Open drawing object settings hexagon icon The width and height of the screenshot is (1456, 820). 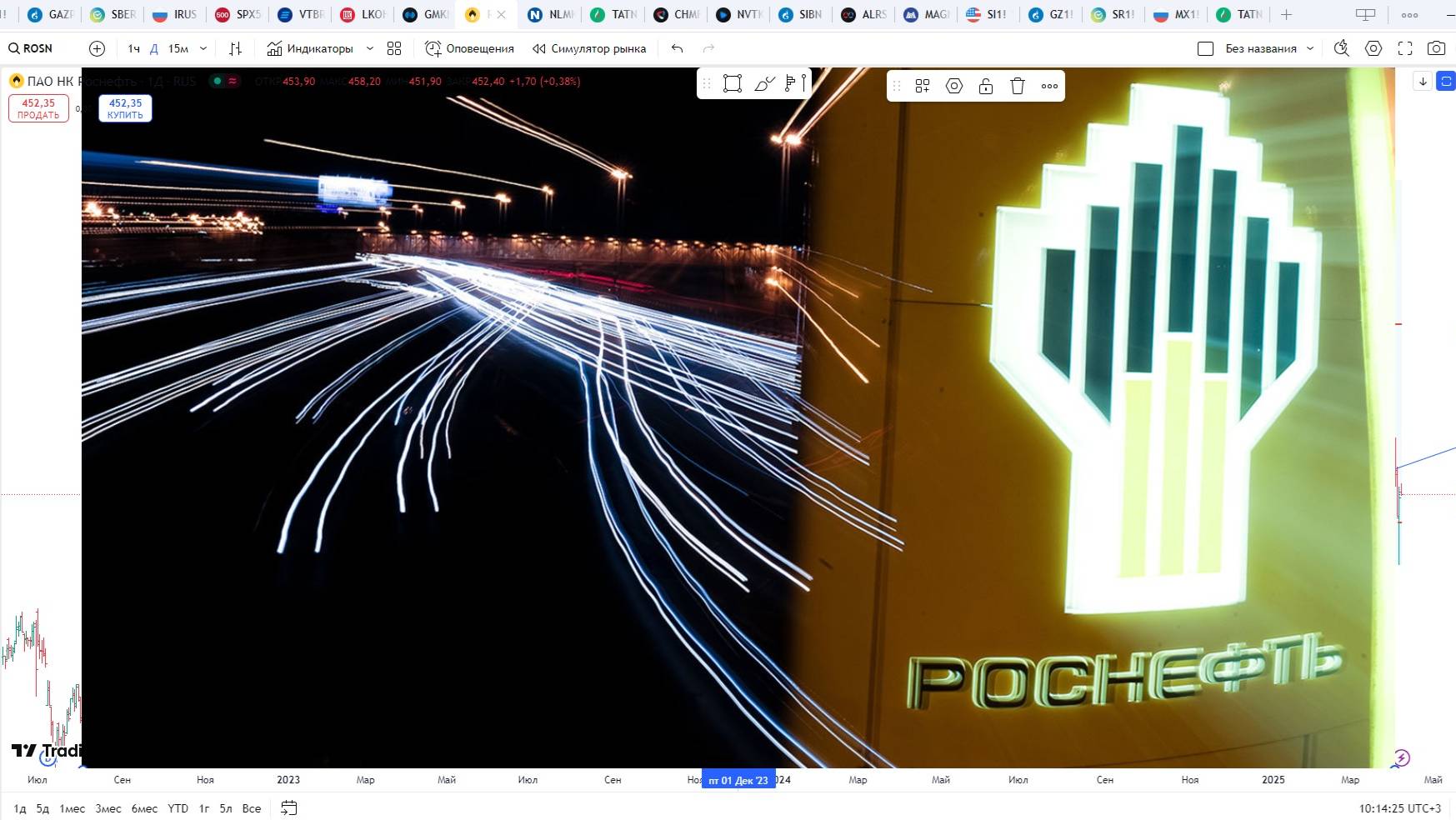(954, 86)
